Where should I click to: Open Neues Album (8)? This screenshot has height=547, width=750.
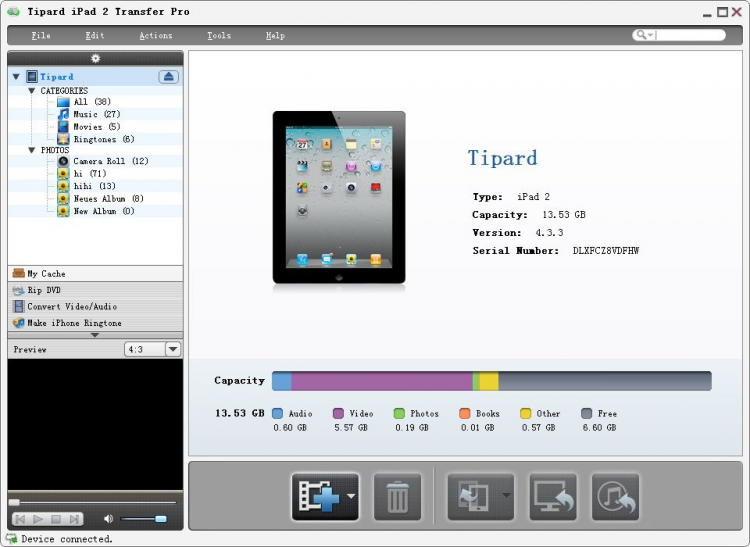coord(108,198)
